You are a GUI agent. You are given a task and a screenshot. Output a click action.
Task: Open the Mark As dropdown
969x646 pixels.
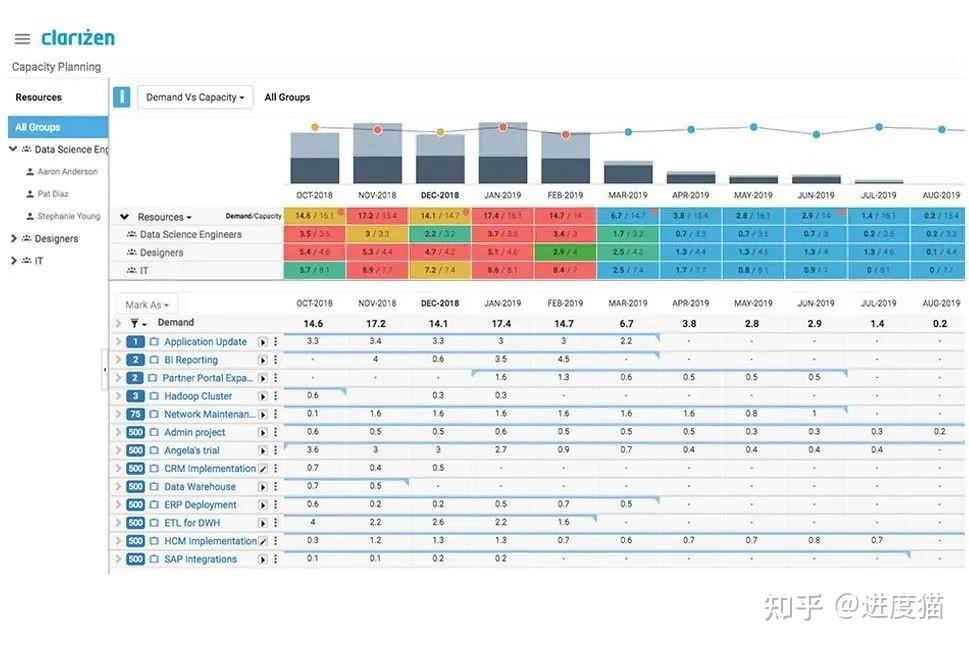(147, 305)
